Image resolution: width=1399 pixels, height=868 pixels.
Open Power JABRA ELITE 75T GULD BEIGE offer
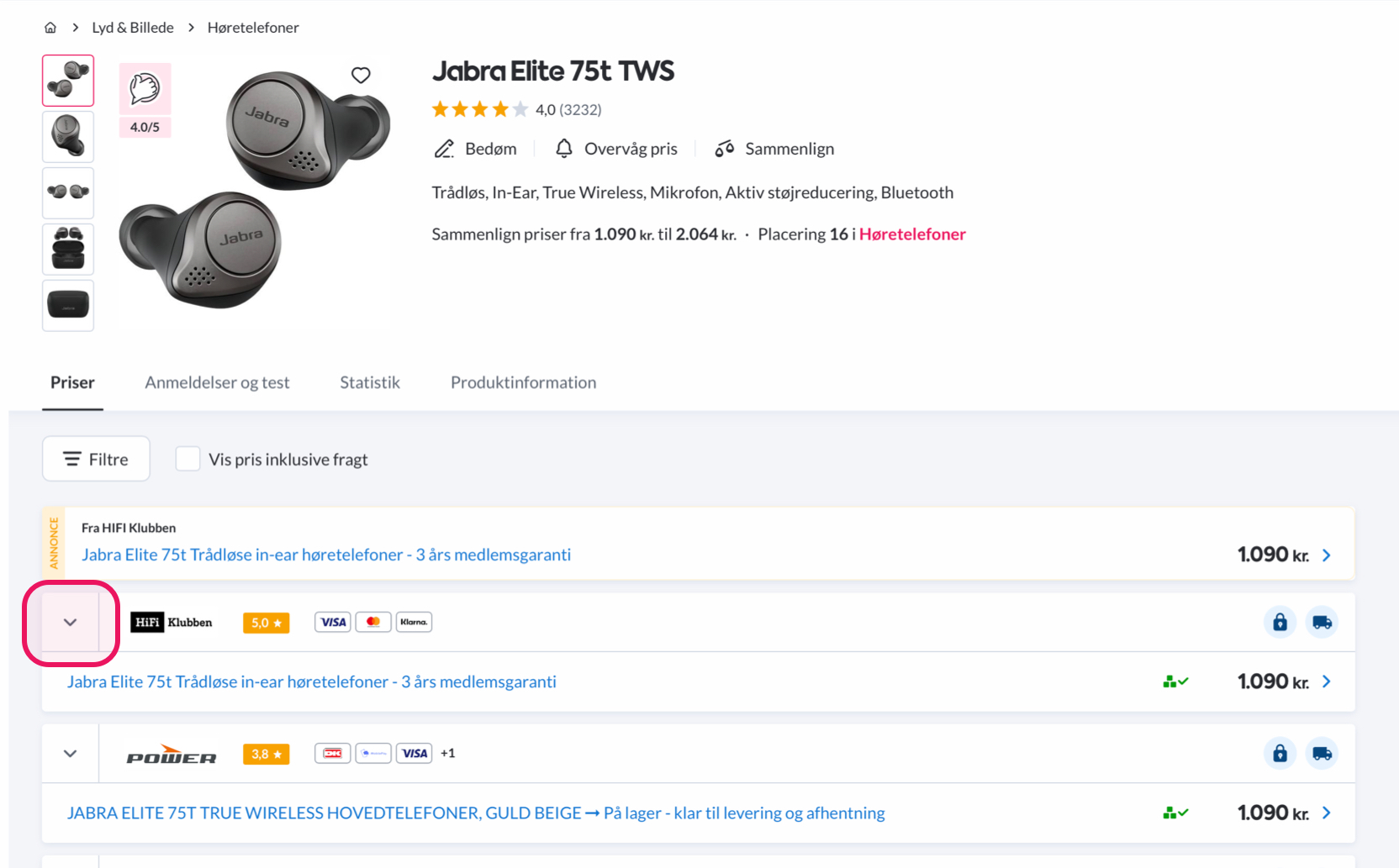pos(476,813)
